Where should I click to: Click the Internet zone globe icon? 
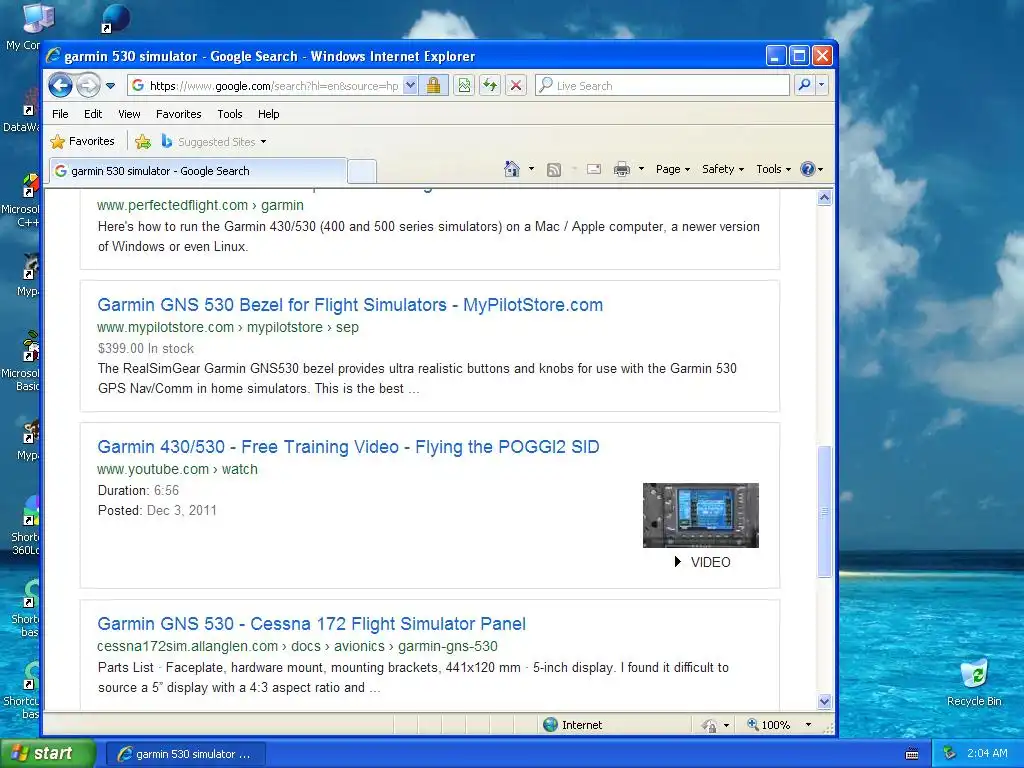(551, 724)
